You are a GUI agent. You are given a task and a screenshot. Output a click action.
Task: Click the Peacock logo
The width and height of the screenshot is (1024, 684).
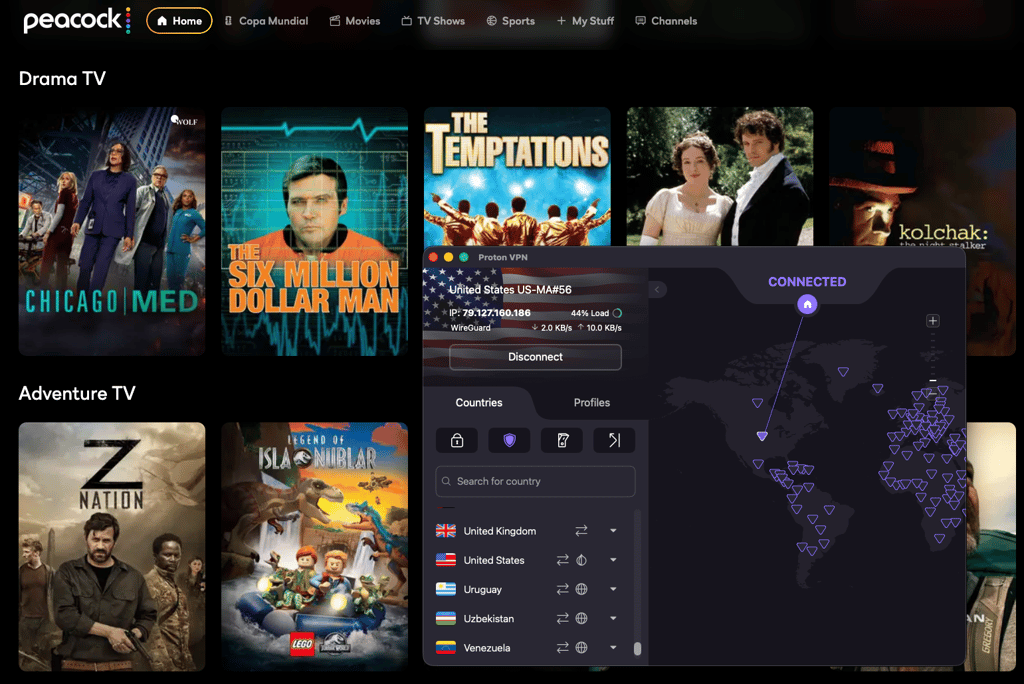point(76,20)
